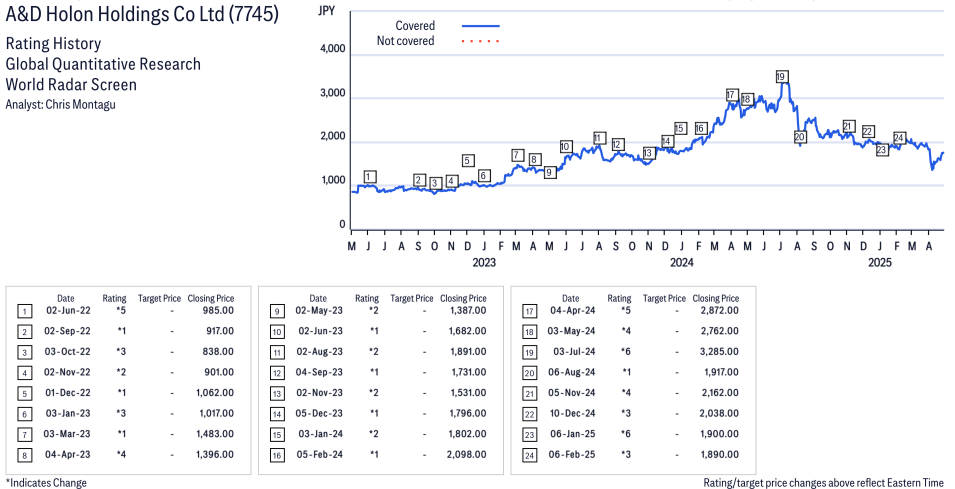
Task: Click the table index box 4
Action: click(x=24, y=373)
